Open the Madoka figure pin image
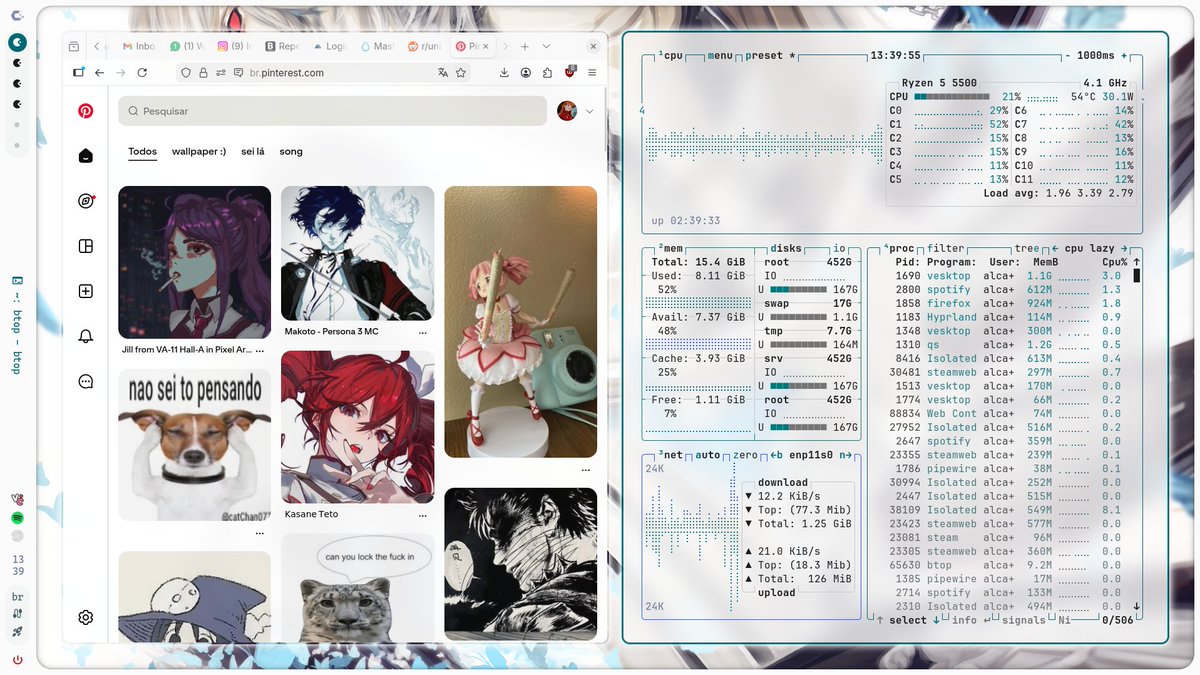Screen dimensions: 1200x675 (520, 322)
